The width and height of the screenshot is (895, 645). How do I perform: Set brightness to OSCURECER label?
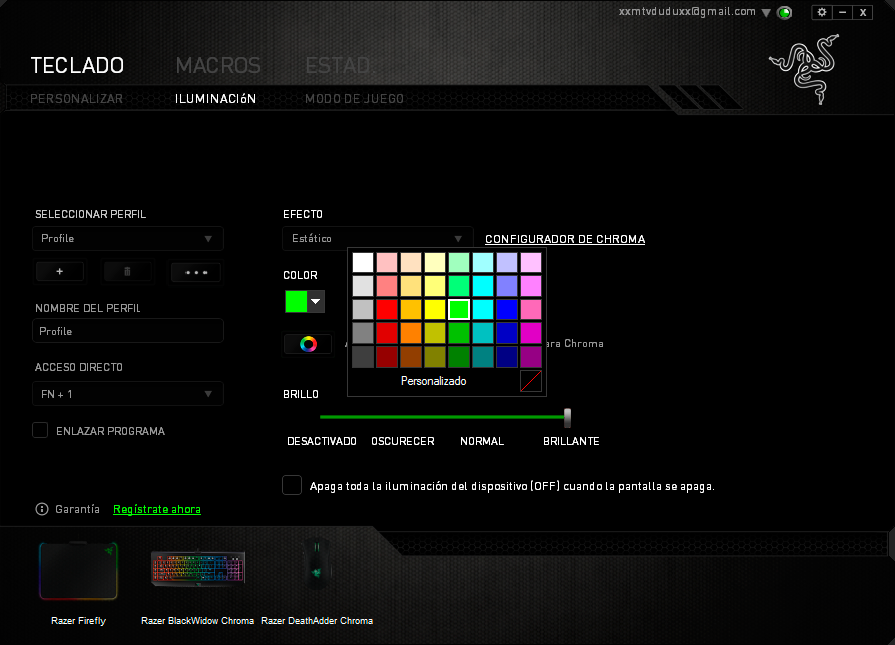click(x=403, y=441)
